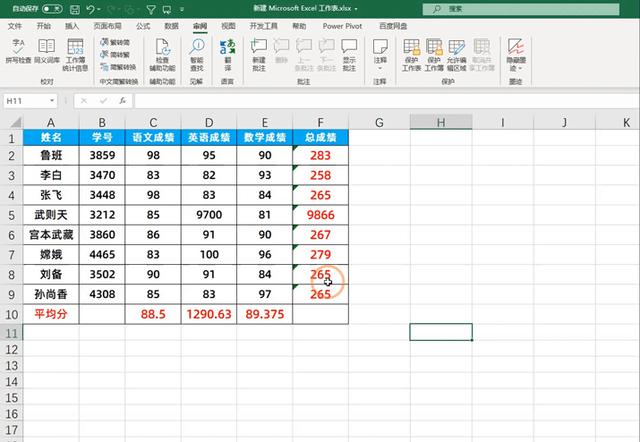
Task: Click 繁转简 traditional to simplified button
Action: pos(115,43)
